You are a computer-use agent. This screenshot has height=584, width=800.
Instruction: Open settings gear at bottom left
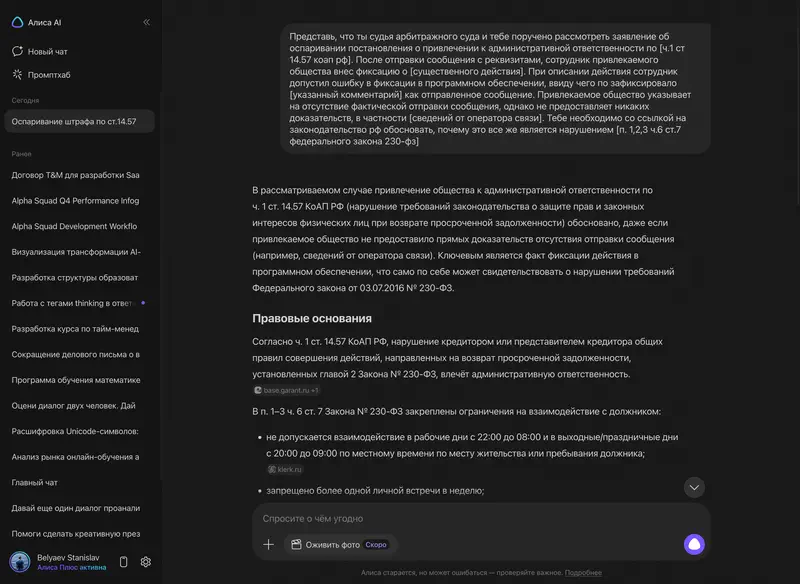click(x=144, y=561)
